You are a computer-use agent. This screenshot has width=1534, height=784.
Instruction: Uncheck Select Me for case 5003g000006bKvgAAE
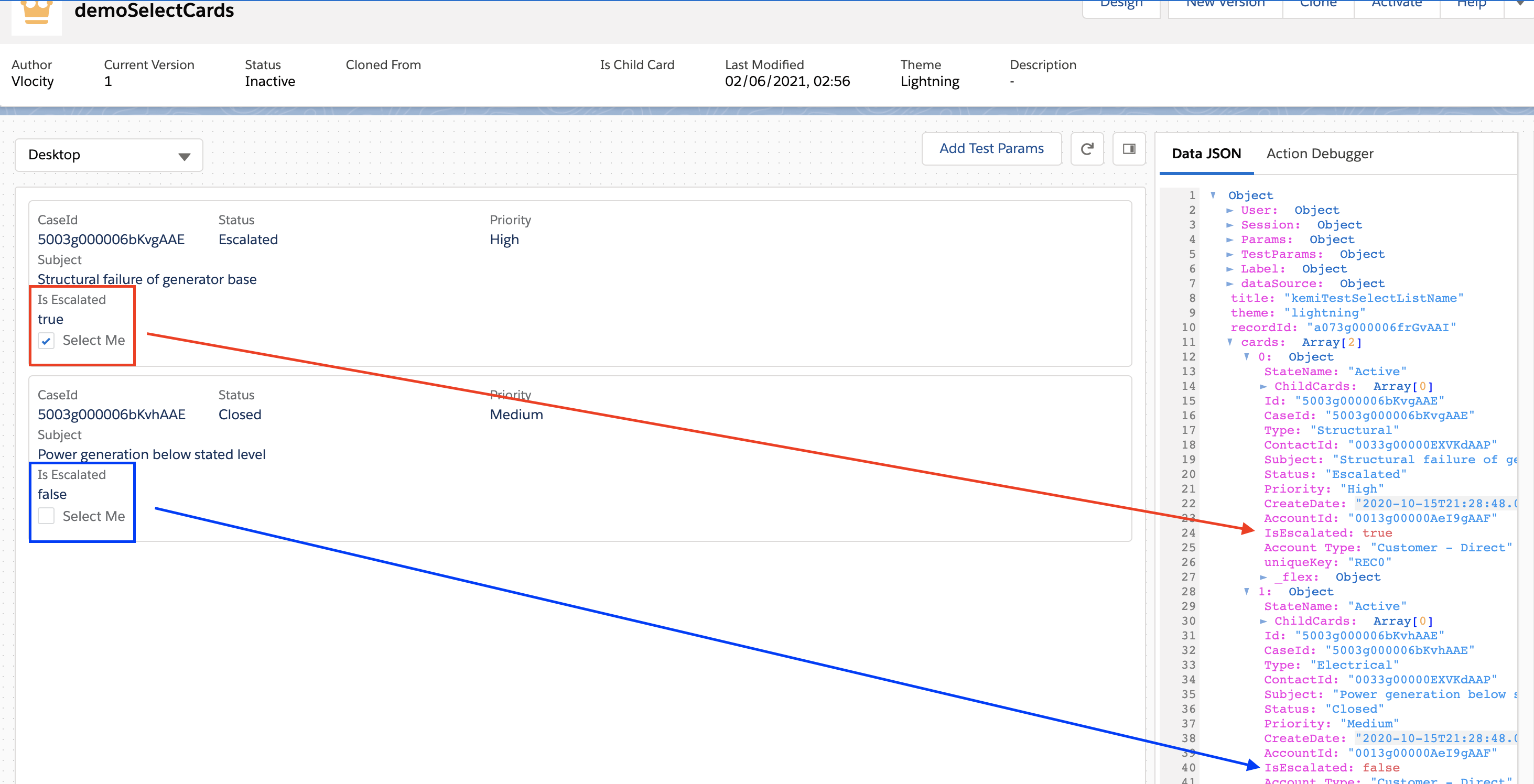click(x=47, y=341)
